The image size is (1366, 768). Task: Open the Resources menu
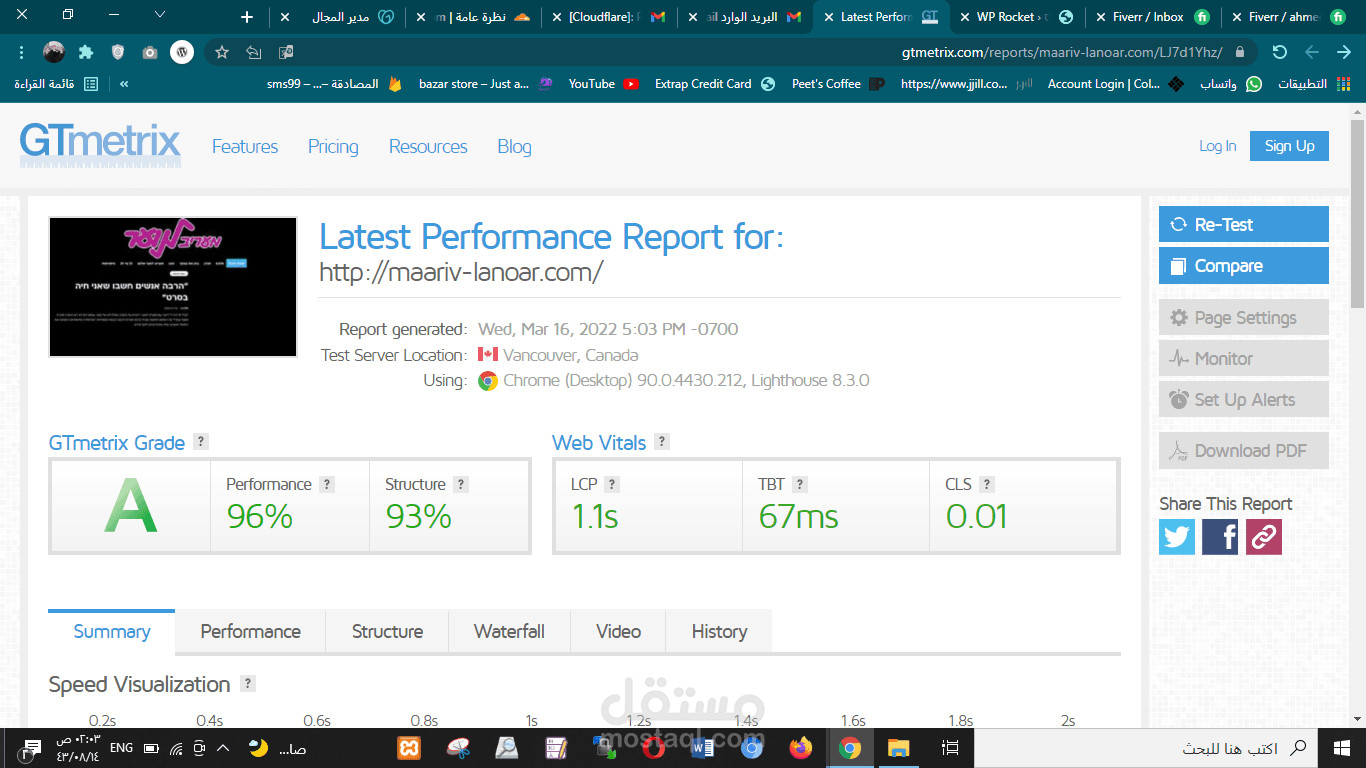click(428, 146)
